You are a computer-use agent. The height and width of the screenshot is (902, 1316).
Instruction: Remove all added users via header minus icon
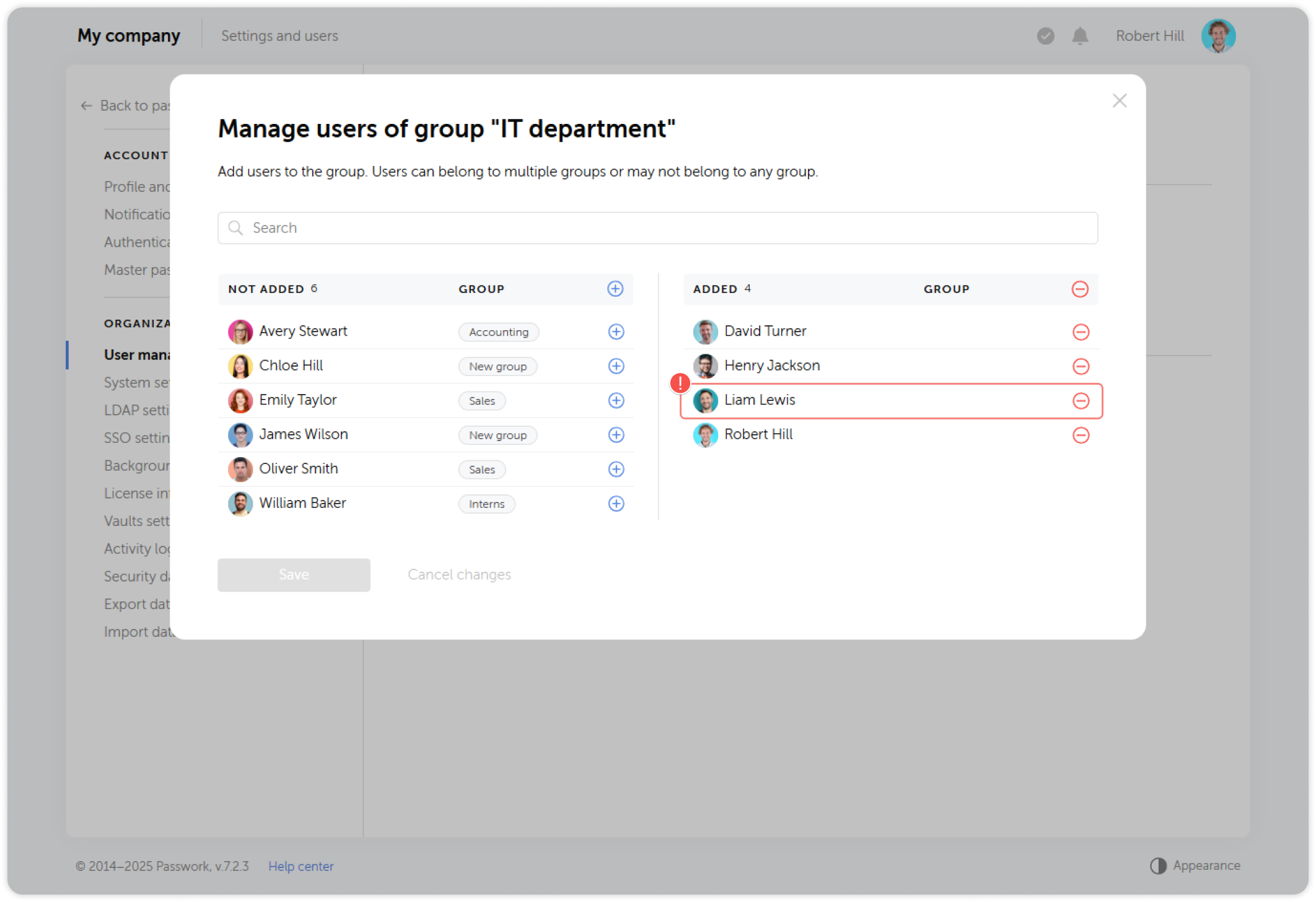(1081, 289)
